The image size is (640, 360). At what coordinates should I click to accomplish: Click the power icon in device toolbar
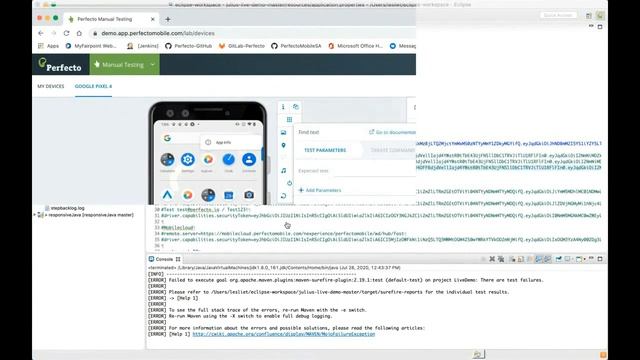(x=289, y=183)
